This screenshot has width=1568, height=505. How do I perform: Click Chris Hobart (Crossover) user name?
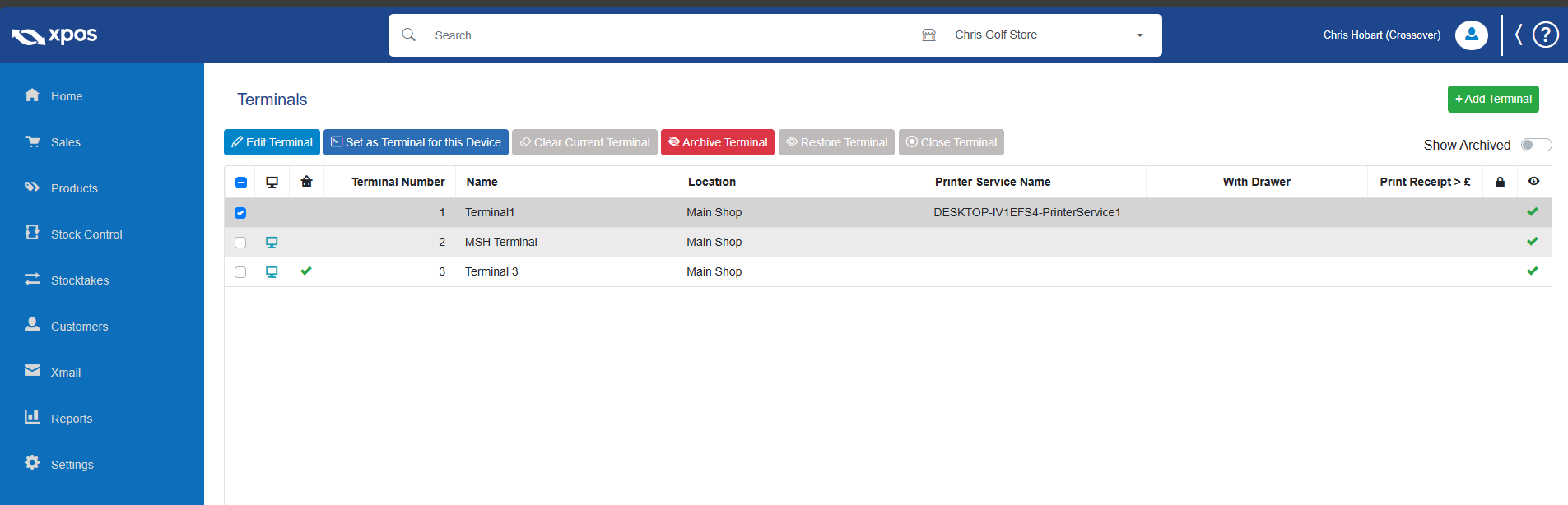click(x=1382, y=35)
